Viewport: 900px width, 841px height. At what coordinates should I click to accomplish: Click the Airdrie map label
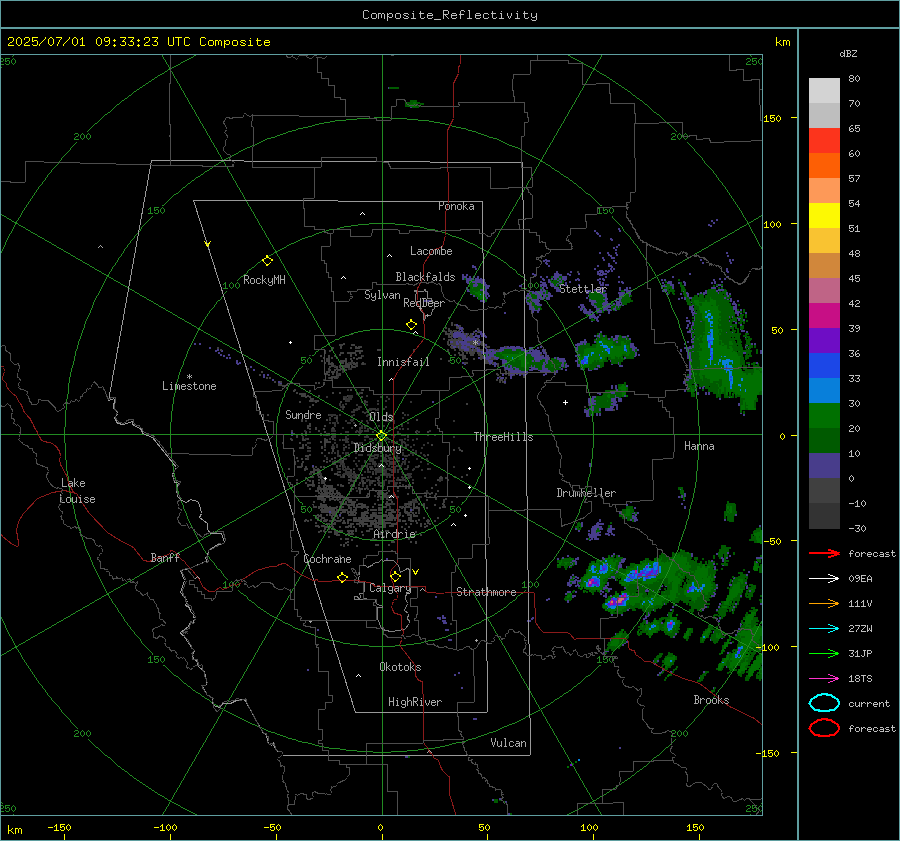pos(394,534)
